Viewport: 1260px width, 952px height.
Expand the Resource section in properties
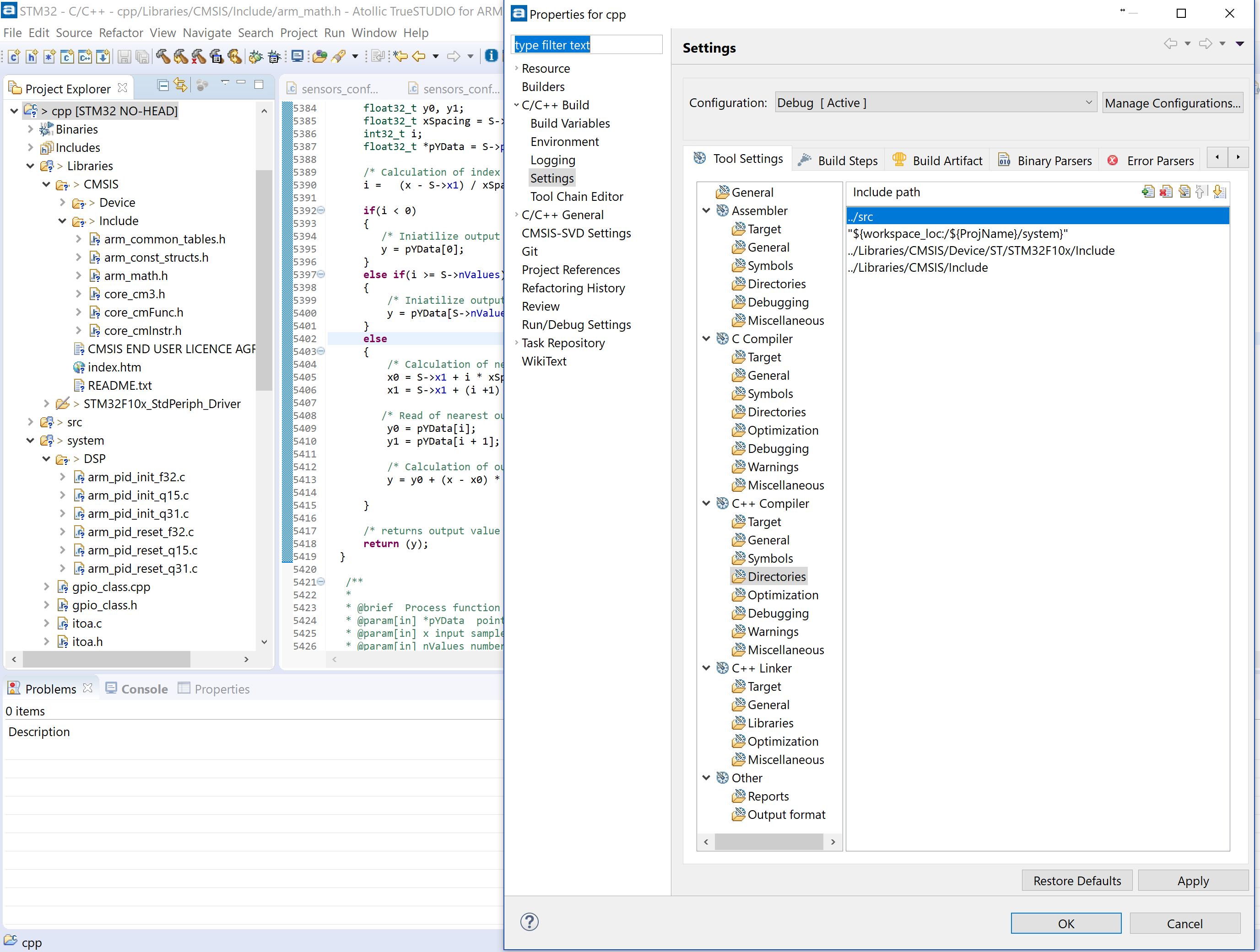tap(517, 68)
